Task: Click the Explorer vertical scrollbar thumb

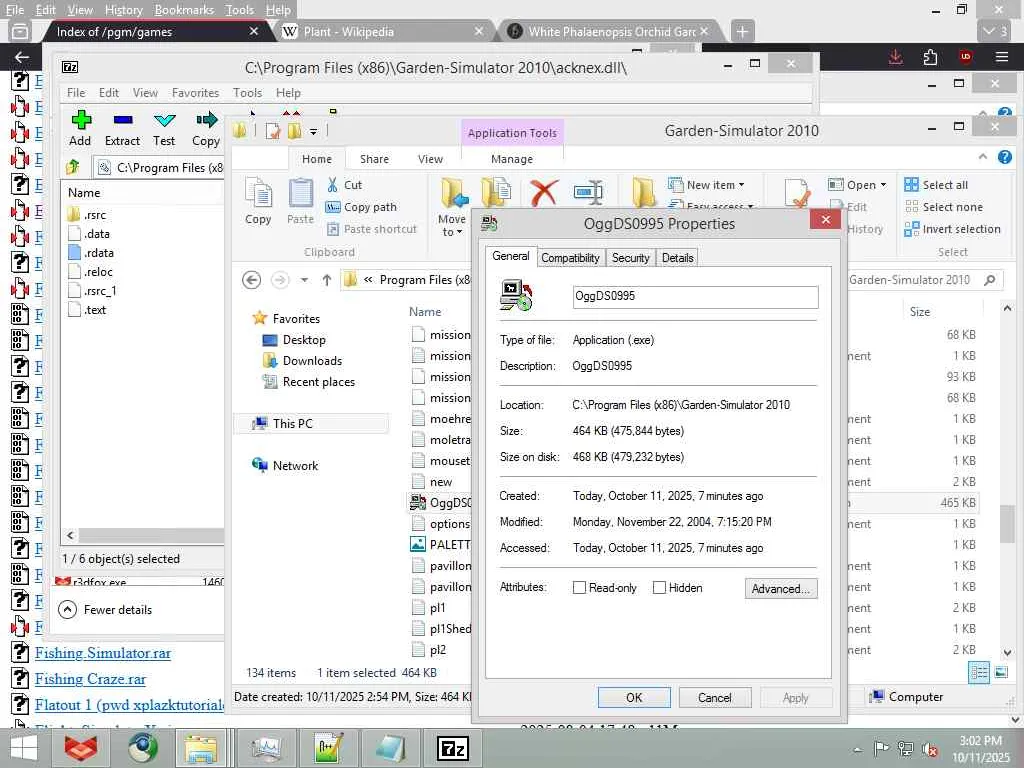Action: click(x=1006, y=524)
